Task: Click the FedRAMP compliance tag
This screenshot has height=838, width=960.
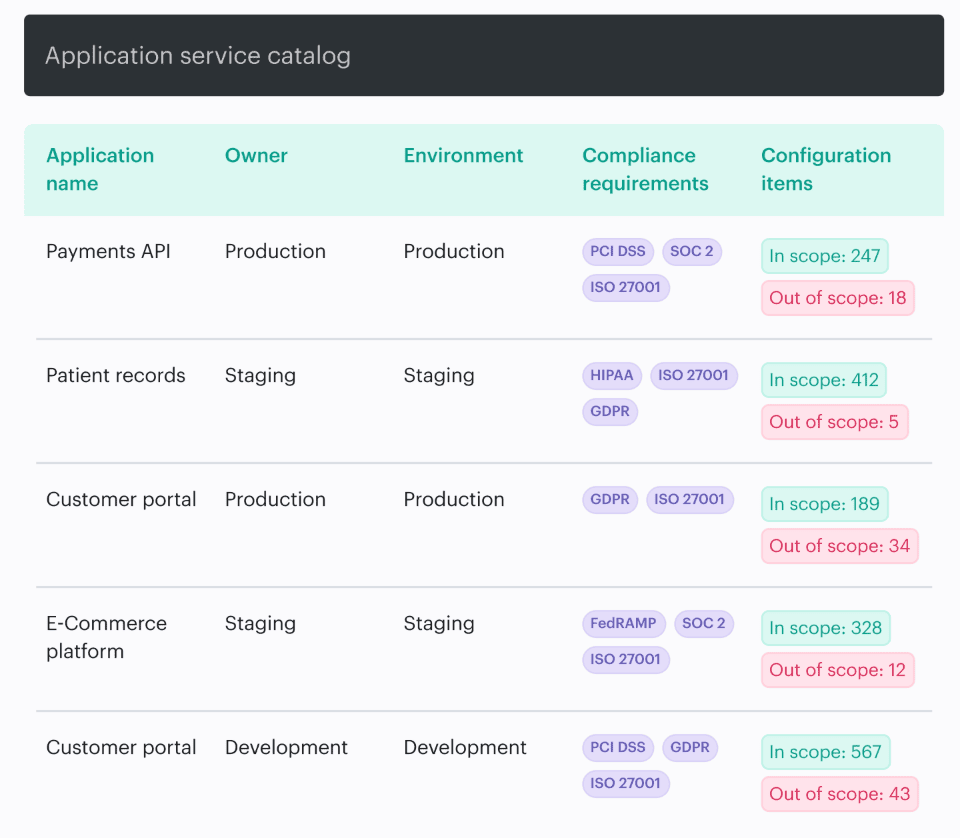Action: pyautogui.click(x=624, y=623)
